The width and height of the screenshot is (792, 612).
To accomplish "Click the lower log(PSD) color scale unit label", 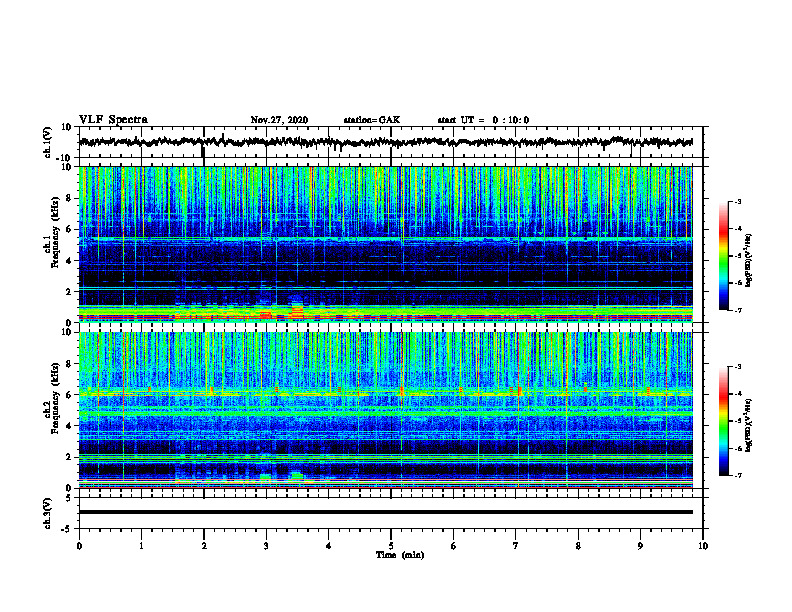I will (x=748, y=425).
